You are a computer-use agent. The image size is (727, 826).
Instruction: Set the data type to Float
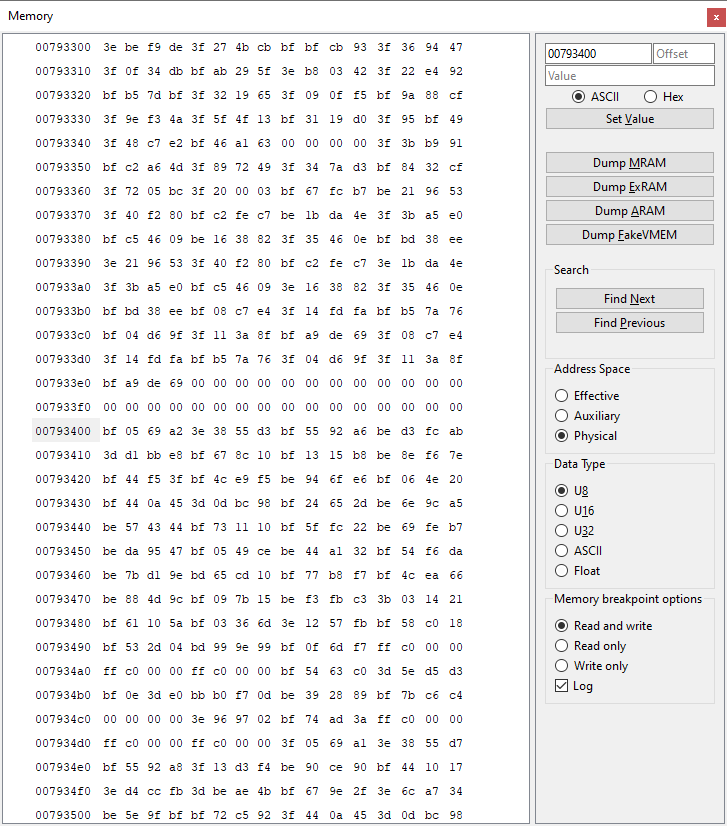coord(577,571)
